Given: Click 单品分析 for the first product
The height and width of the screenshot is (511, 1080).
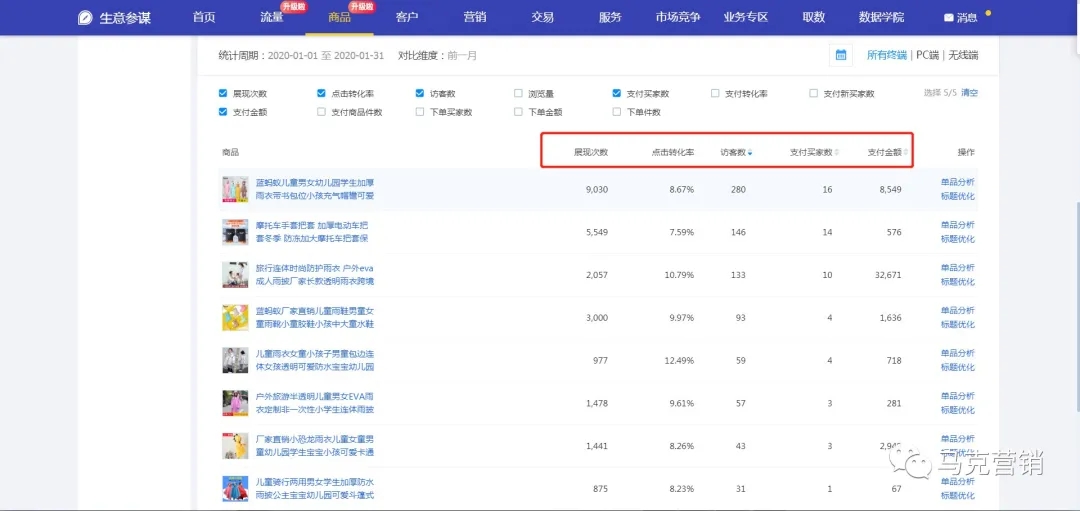Looking at the screenshot, I should tap(957, 182).
